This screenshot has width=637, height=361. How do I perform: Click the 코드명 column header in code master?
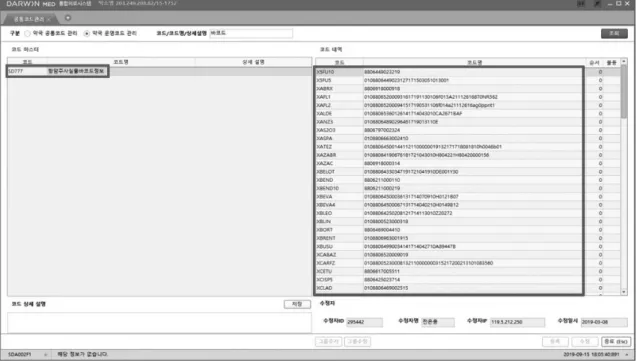(121, 62)
